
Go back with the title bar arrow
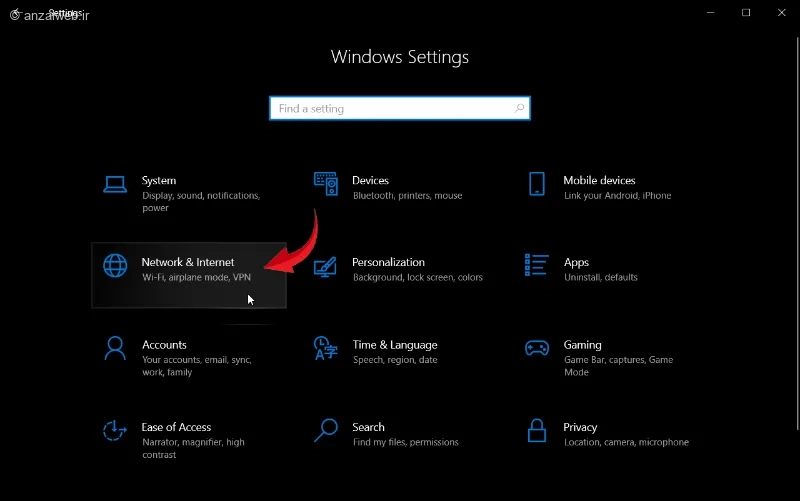(15, 13)
